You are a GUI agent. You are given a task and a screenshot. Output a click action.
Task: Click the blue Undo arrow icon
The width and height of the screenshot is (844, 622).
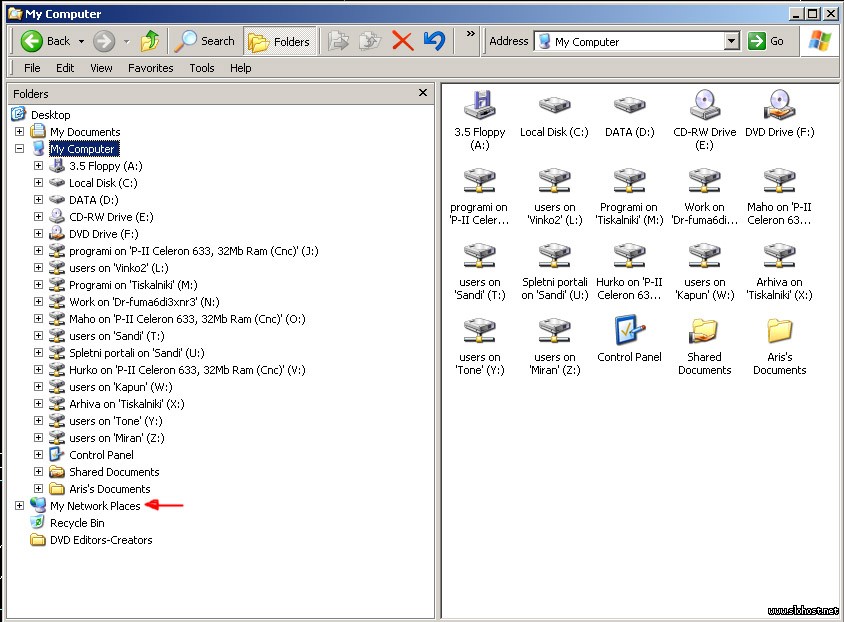pos(434,41)
